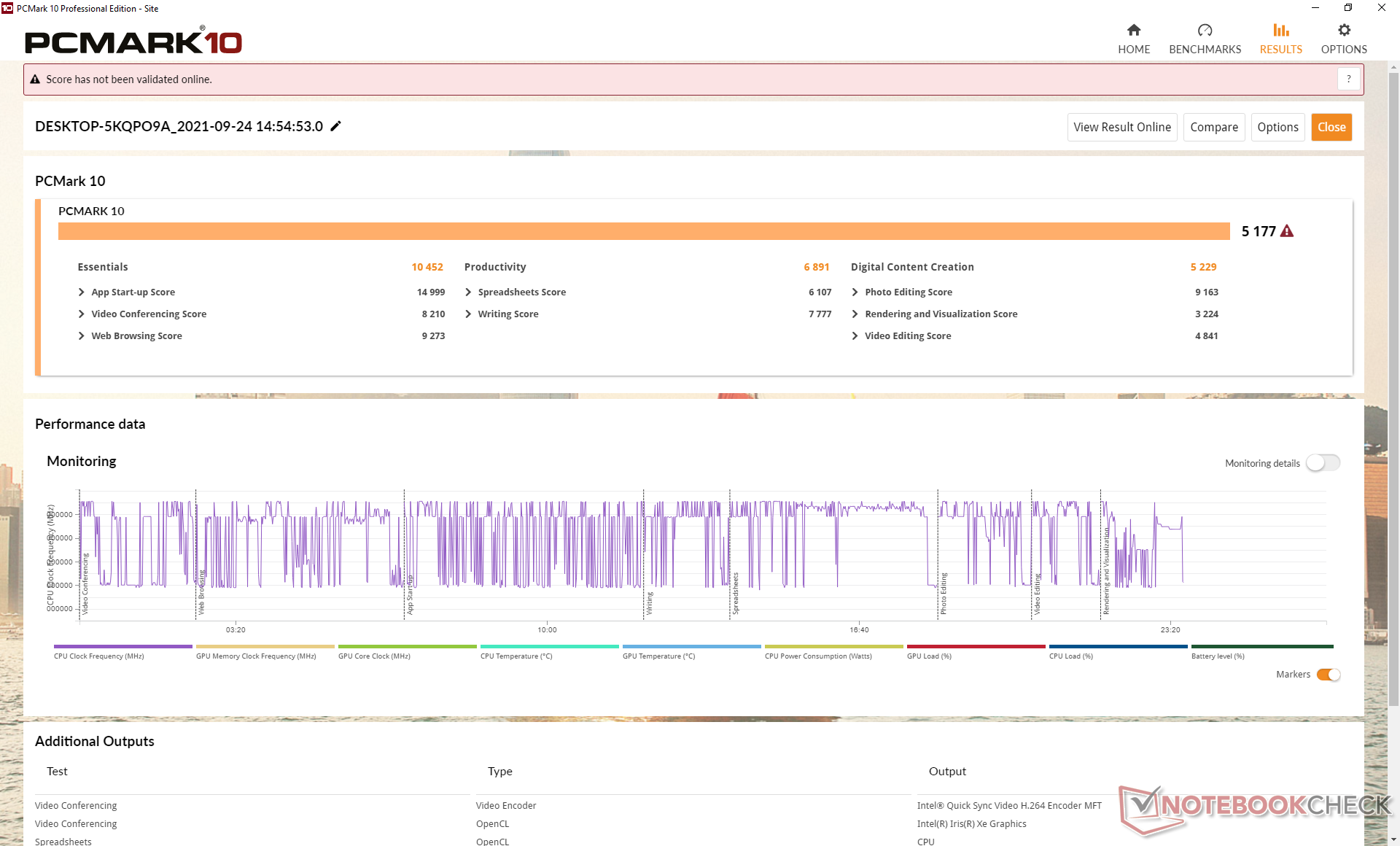The width and height of the screenshot is (1400, 846).
Task: Click the pencil icon to rename result
Action: click(x=335, y=126)
